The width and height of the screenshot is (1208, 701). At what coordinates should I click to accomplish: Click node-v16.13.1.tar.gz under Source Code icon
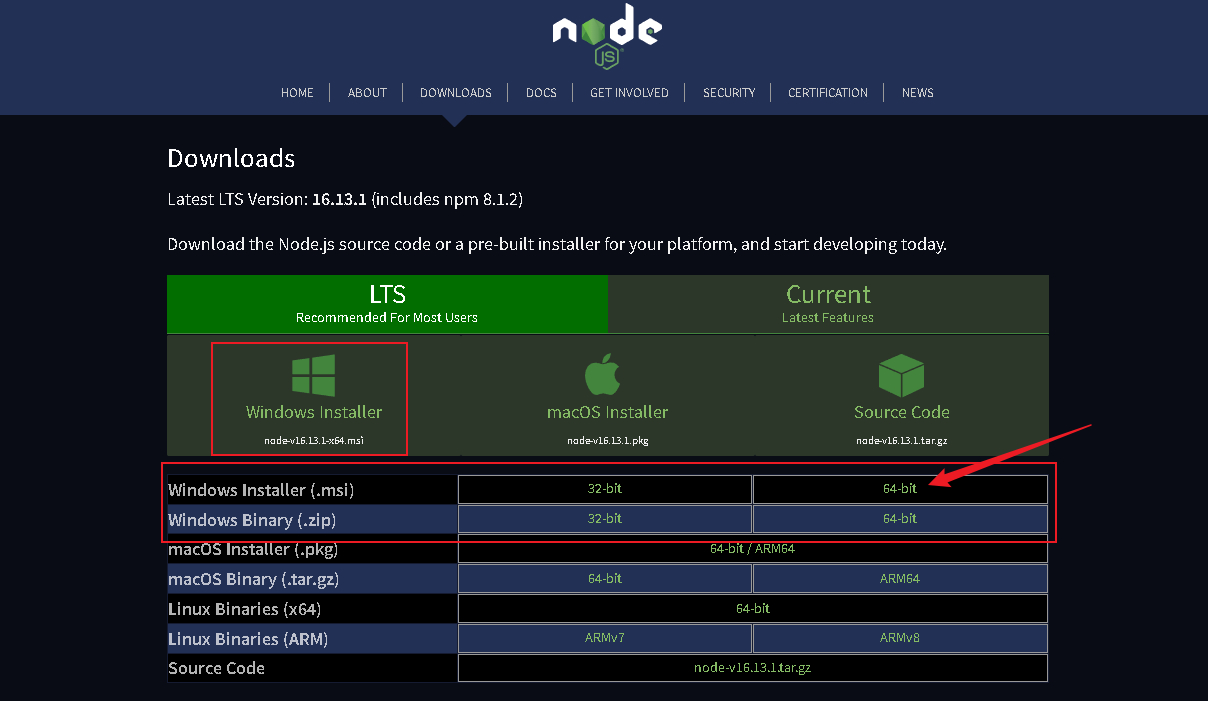[x=901, y=440]
